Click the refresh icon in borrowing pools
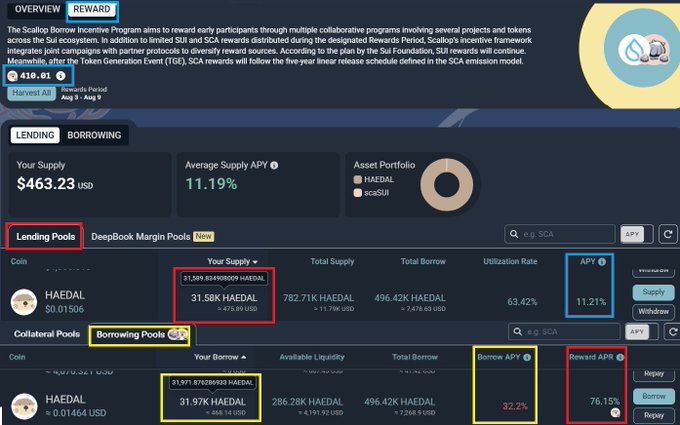This screenshot has height=425, width=680. pos(672,332)
